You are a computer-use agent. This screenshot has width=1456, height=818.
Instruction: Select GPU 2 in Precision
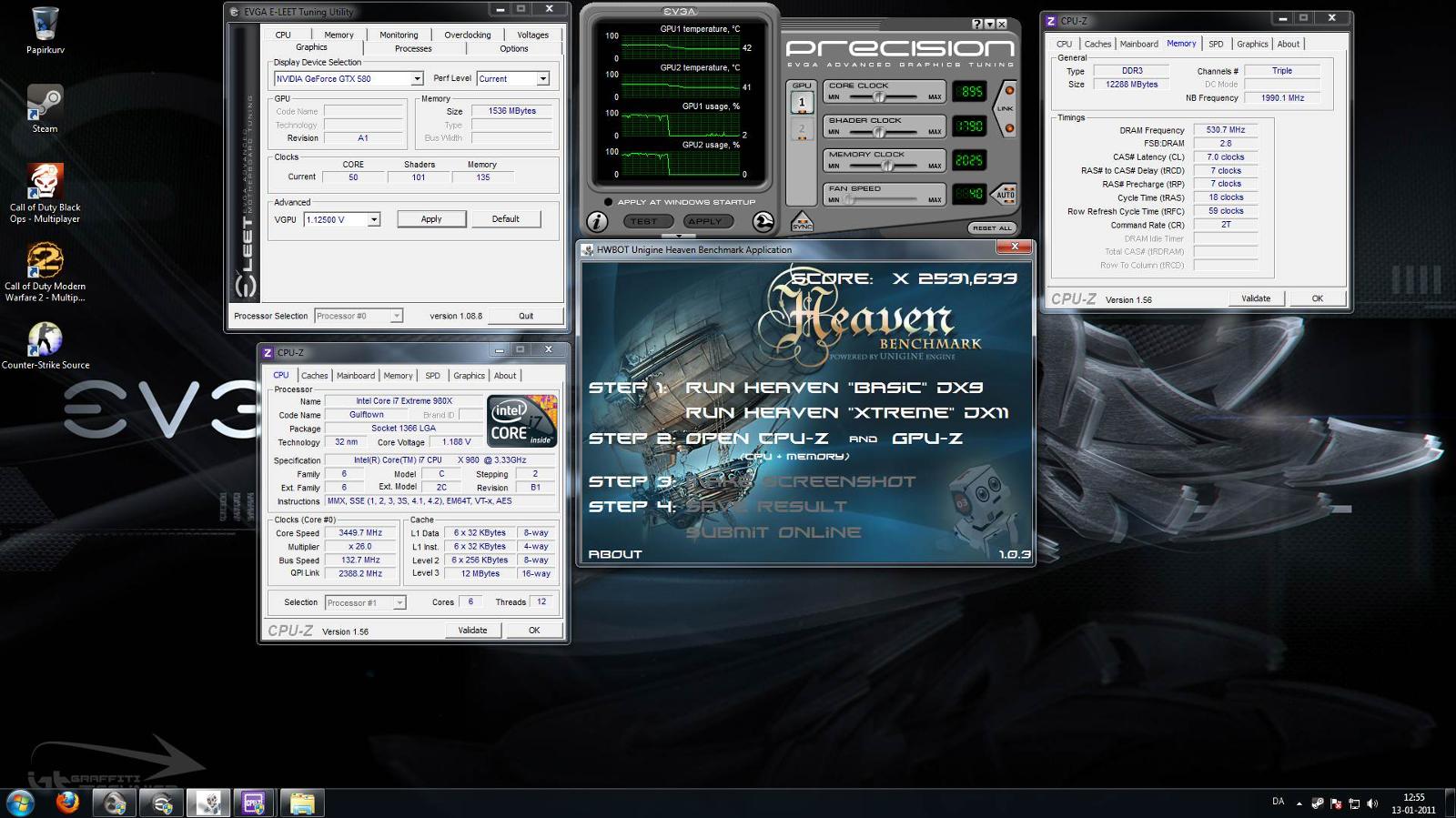click(802, 129)
